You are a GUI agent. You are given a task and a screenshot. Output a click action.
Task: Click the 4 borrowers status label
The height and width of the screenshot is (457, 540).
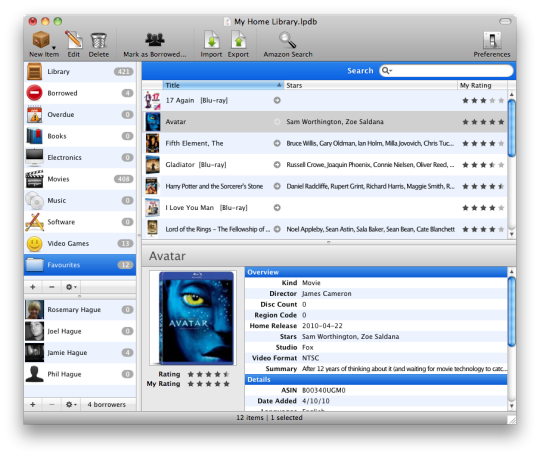106,405
